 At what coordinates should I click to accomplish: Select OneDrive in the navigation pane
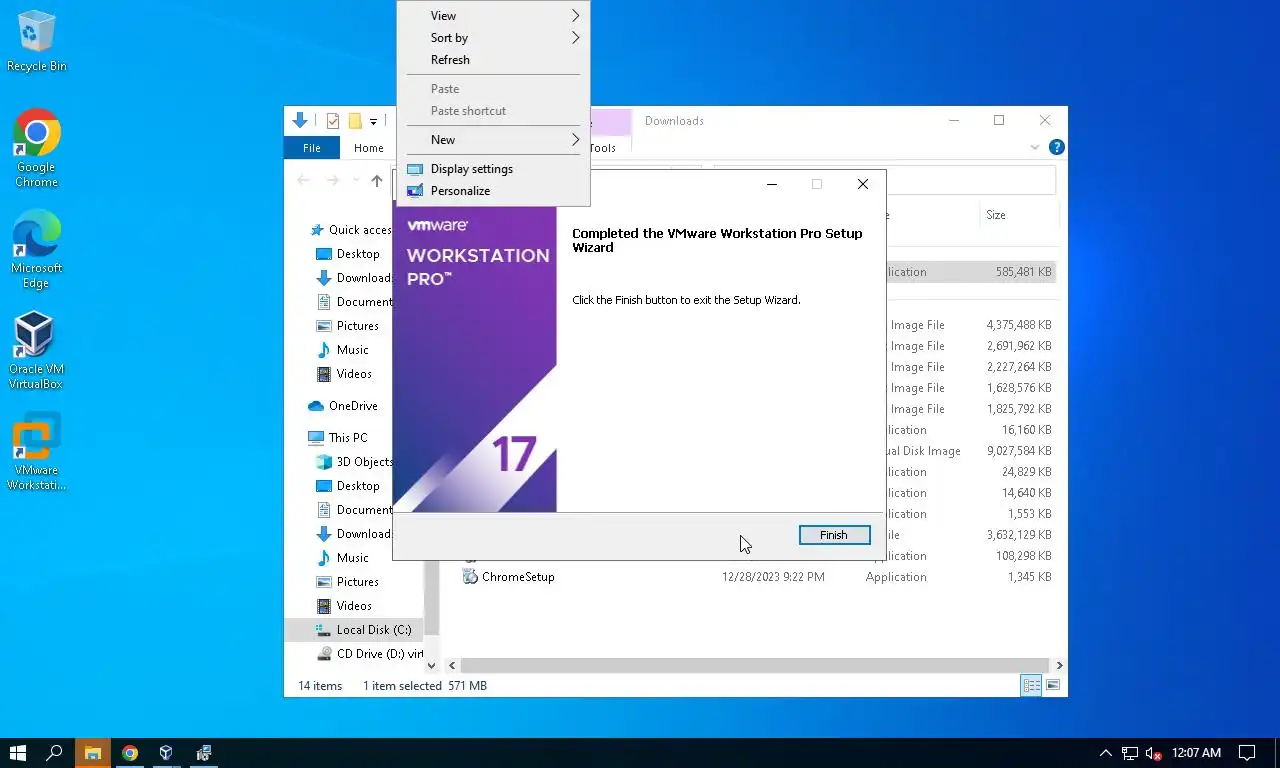tap(343, 406)
